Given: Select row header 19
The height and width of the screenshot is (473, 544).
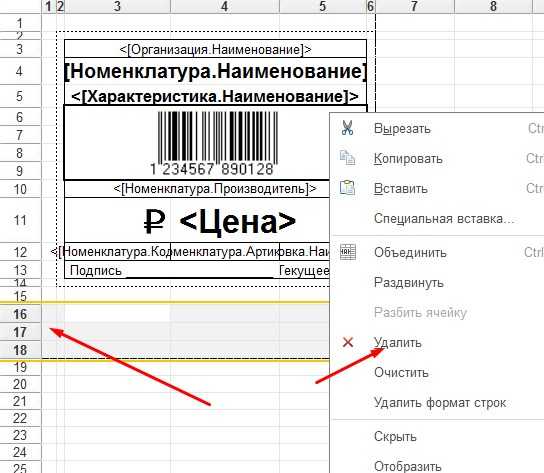Looking at the screenshot, I should [20, 367].
